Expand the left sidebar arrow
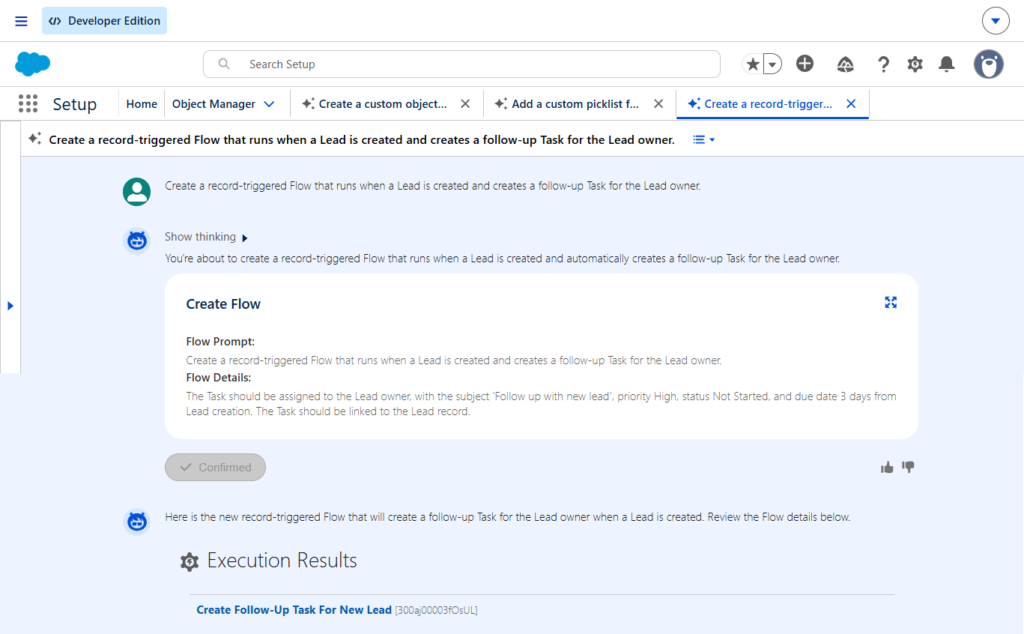The image size is (1024, 634). coord(10,306)
